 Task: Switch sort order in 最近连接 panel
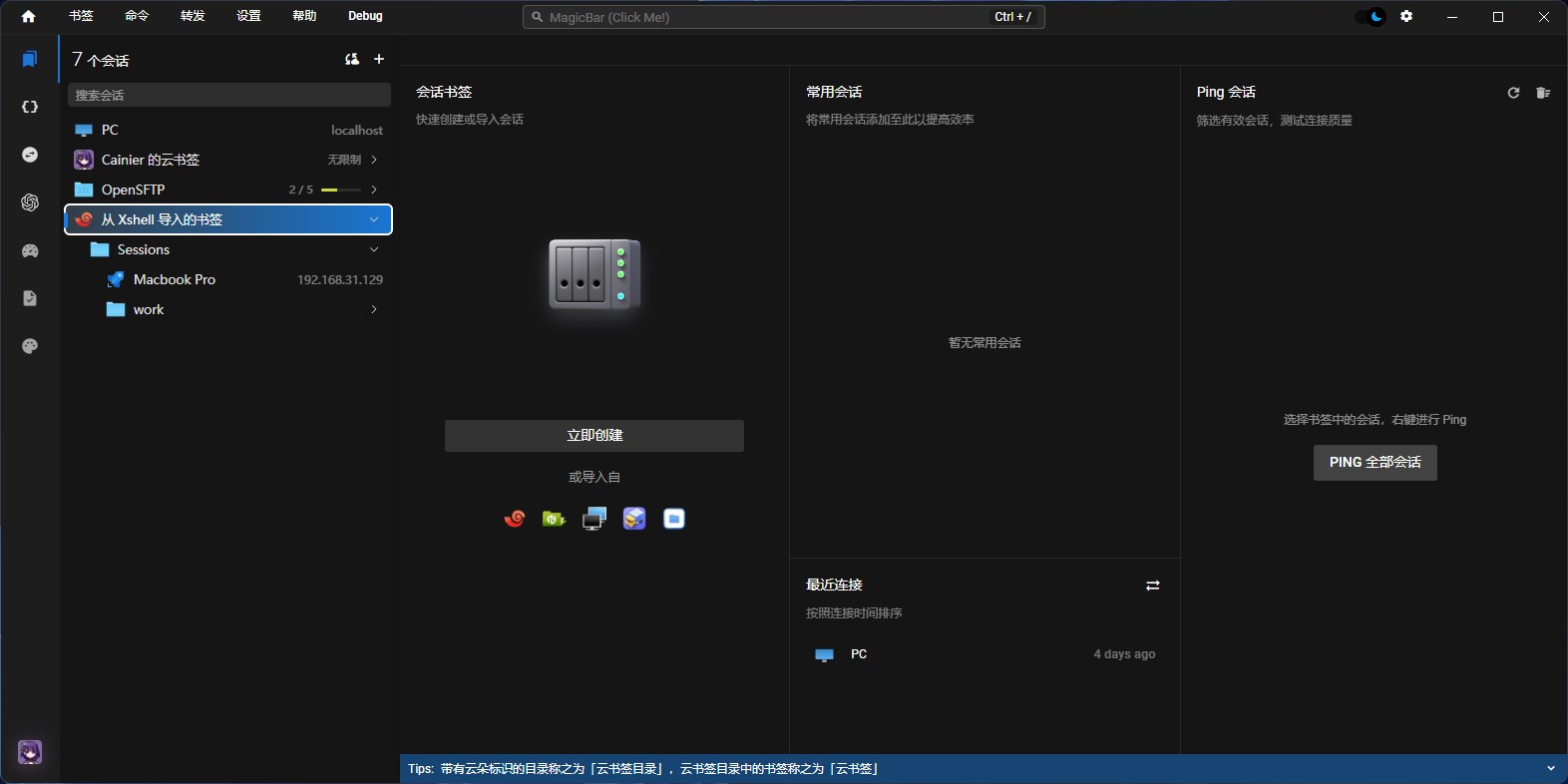(x=1153, y=586)
